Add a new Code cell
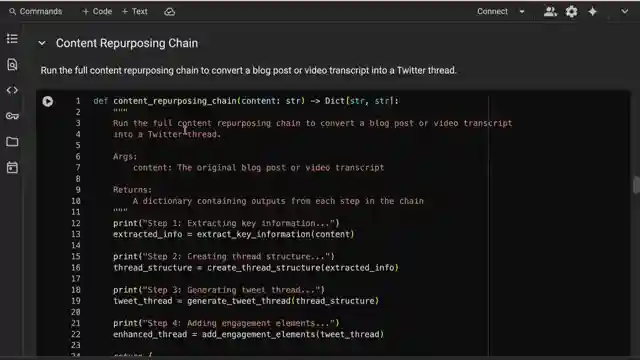This screenshot has height=360, width=640. tap(97, 11)
